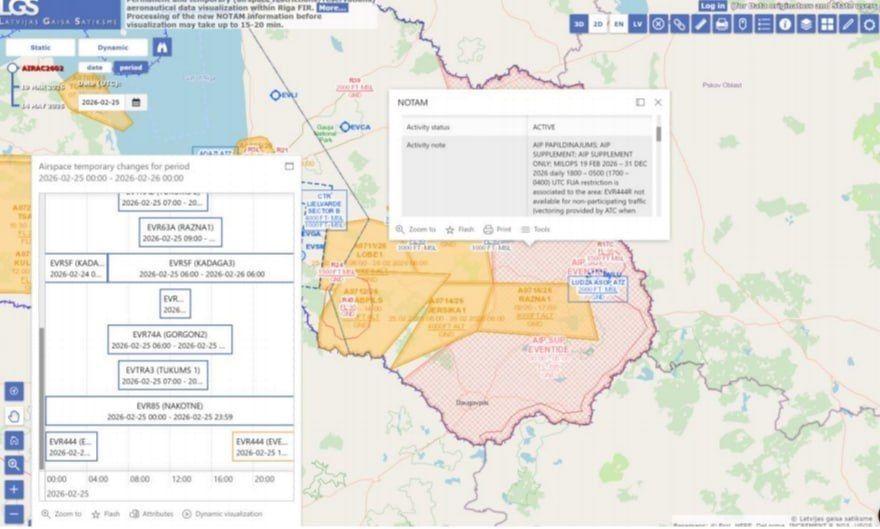Open the print tool in toolbar
The height and width of the screenshot is (529, 880).
(x=722, y=24)
